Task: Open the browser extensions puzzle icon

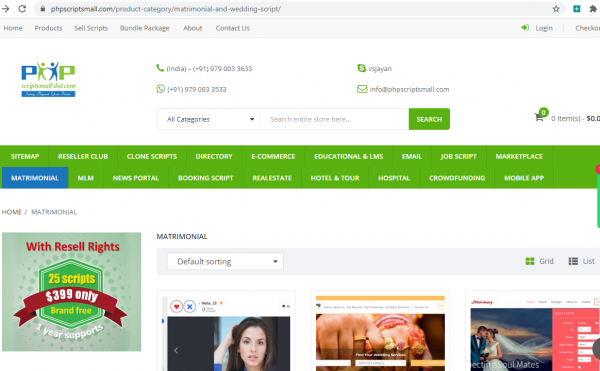Action: (x=593, y=9)
